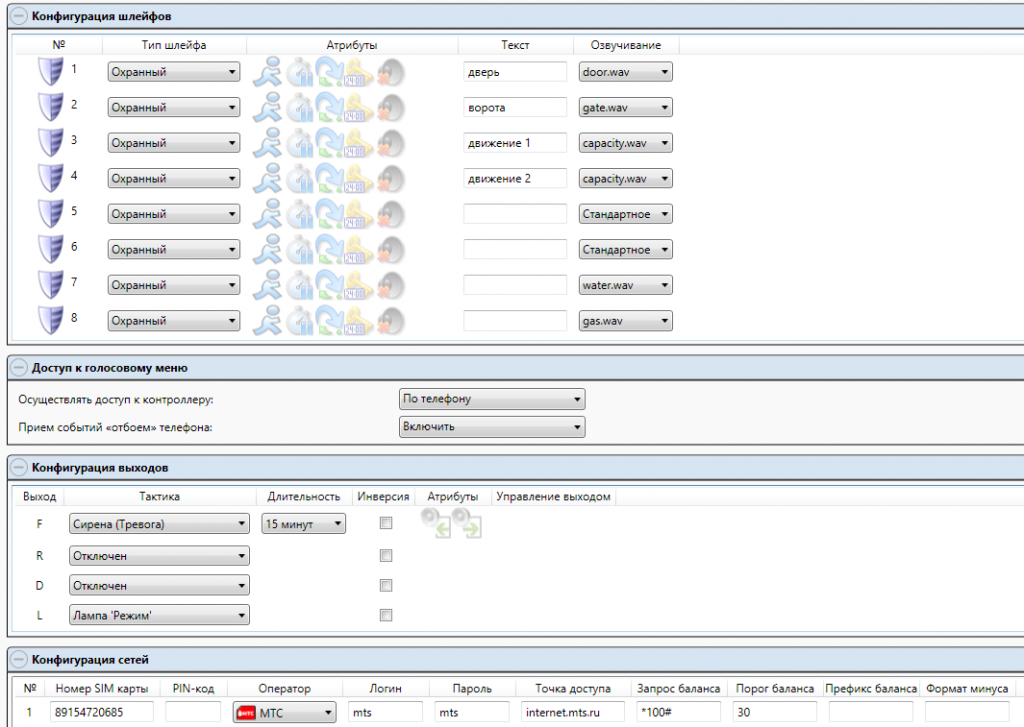Click the SIM card number field

101,712
